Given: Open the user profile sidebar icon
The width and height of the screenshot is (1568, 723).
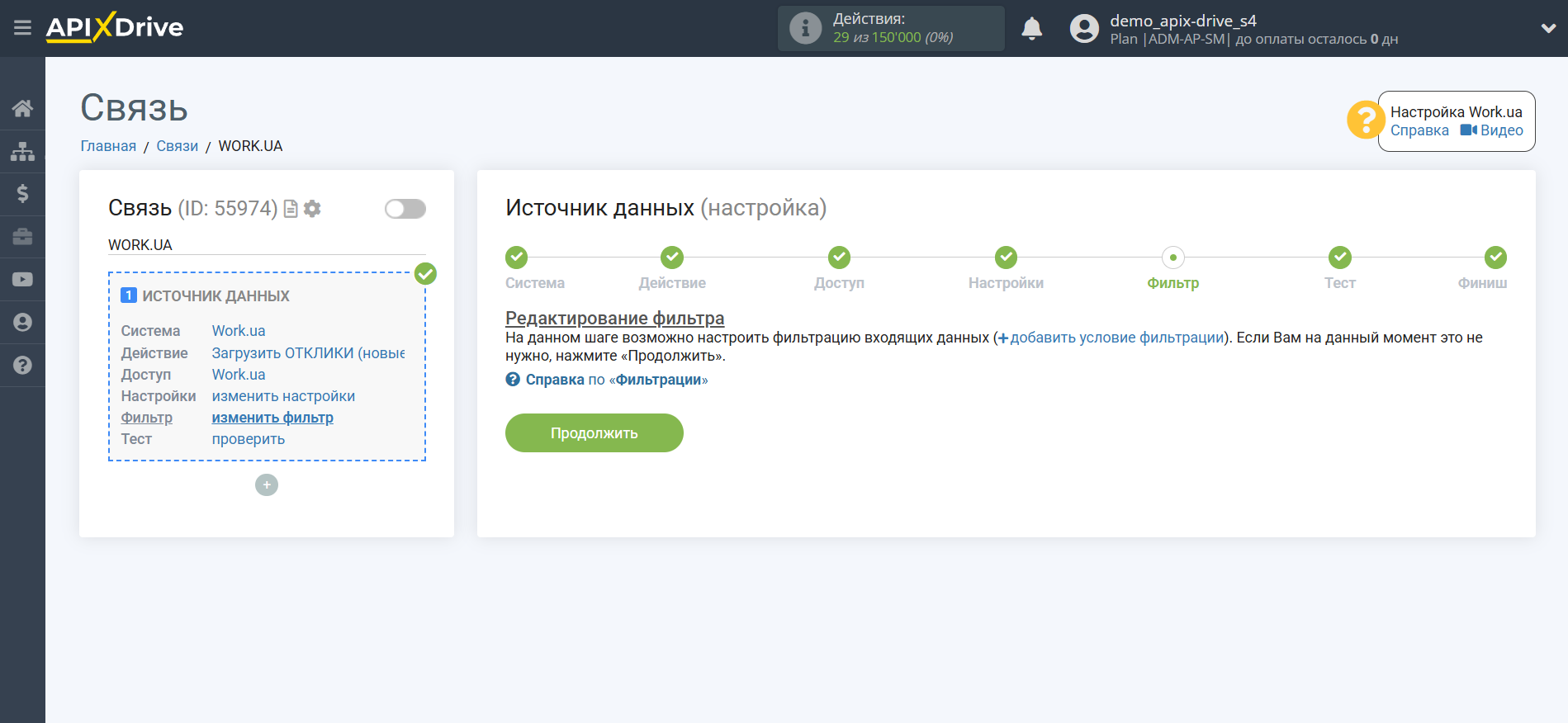Looking at the screenshot, I should click(22, 323).
